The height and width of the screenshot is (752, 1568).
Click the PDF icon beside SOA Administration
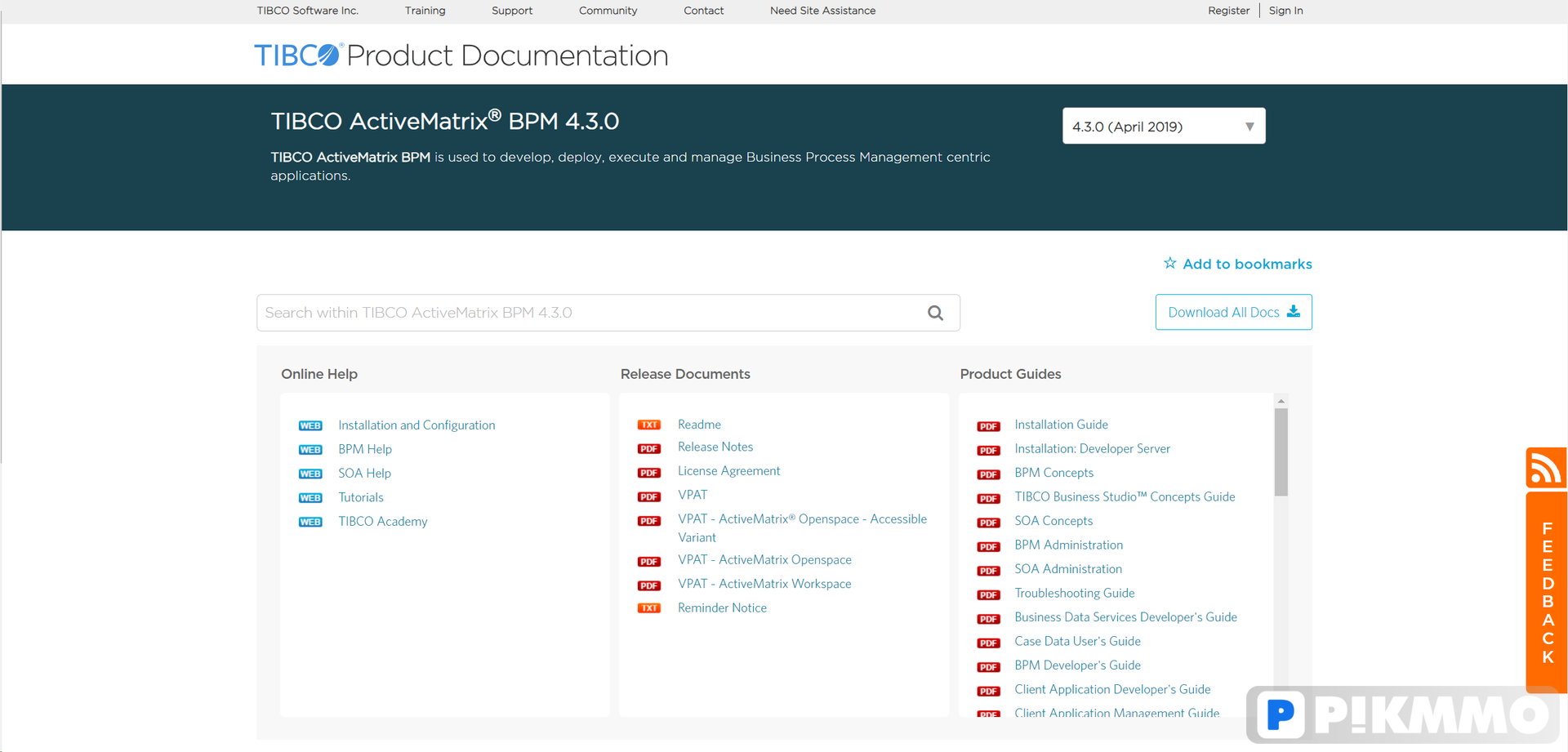coord(988,571)
